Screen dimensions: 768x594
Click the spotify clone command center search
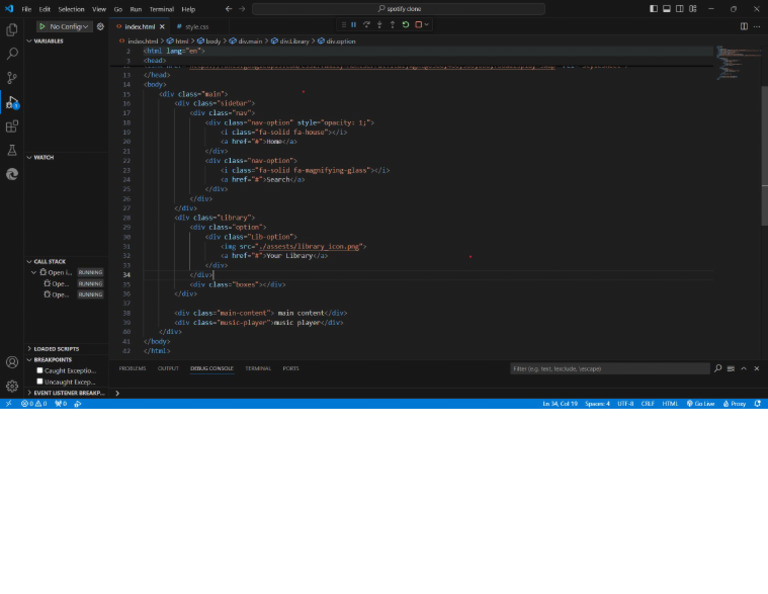pos(398,9)
